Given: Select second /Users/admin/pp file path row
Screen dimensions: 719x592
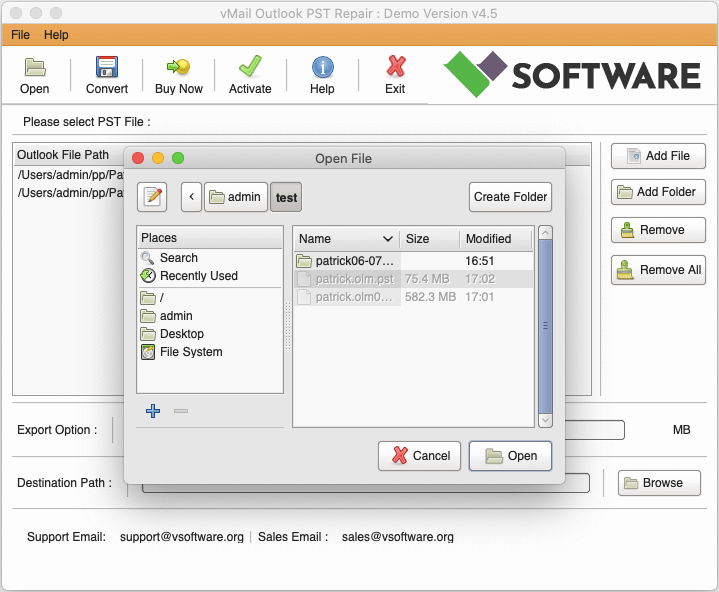Looking at the screenshot, I should pos(70,193).
